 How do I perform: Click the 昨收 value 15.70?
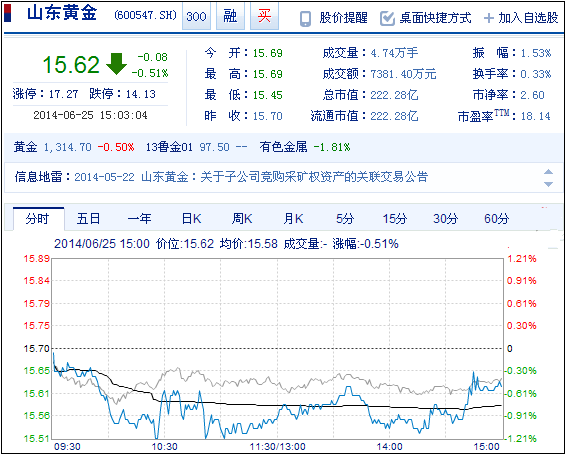pyautogui.click(x=267, y=116)
